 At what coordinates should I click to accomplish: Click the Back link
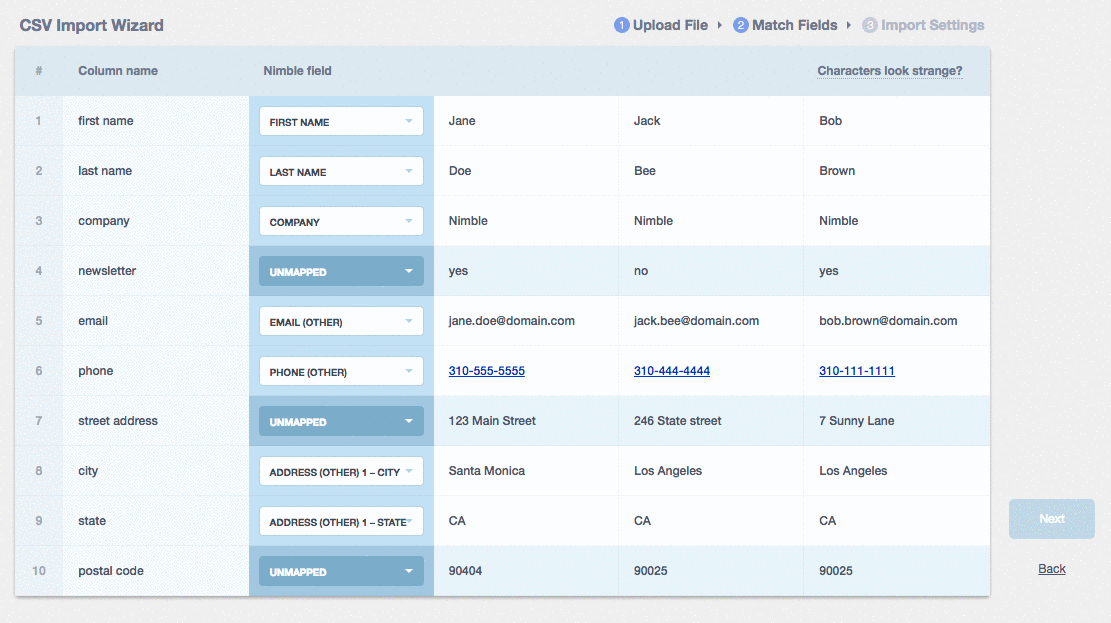[x=1051, y=569]
